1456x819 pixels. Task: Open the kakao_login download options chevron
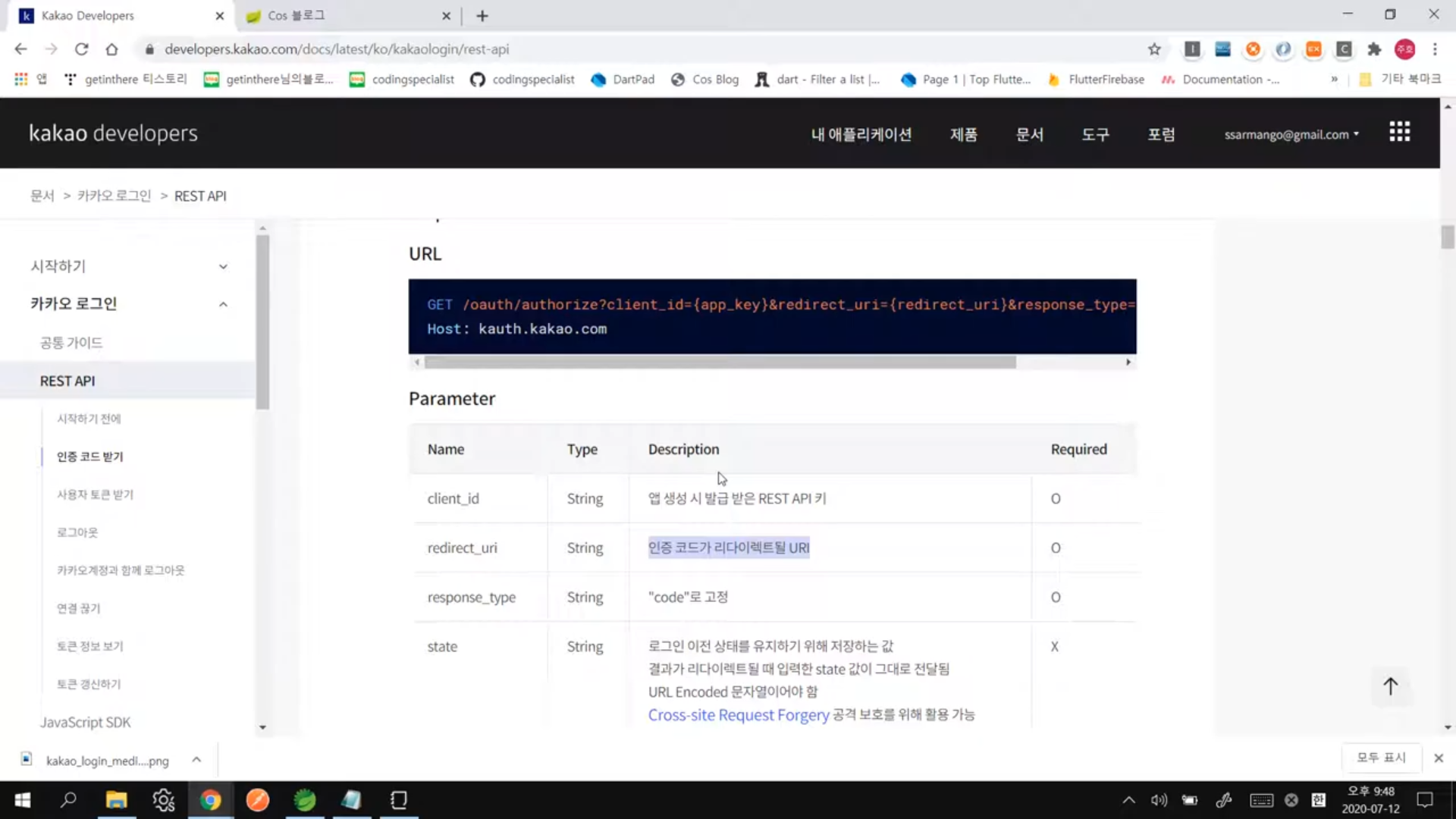(196, 759)
